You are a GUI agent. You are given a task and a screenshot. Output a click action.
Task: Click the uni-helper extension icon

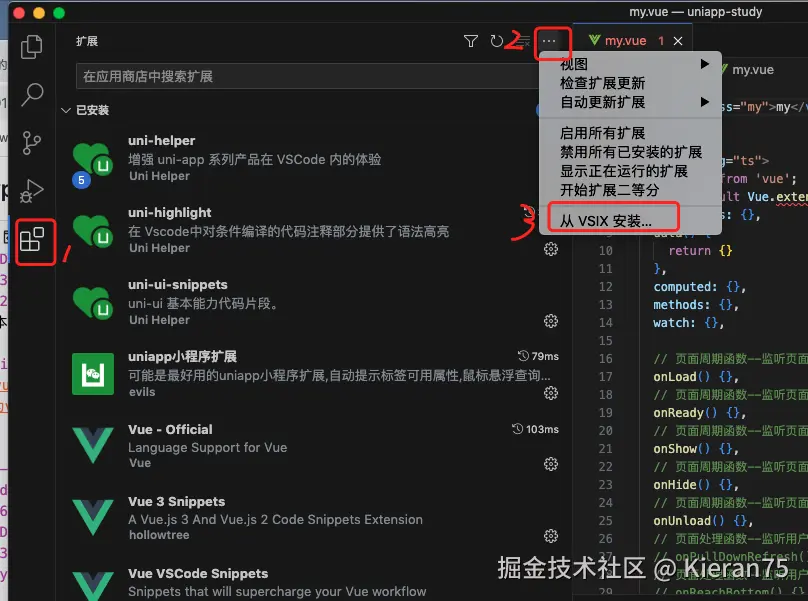pos(93,159)
